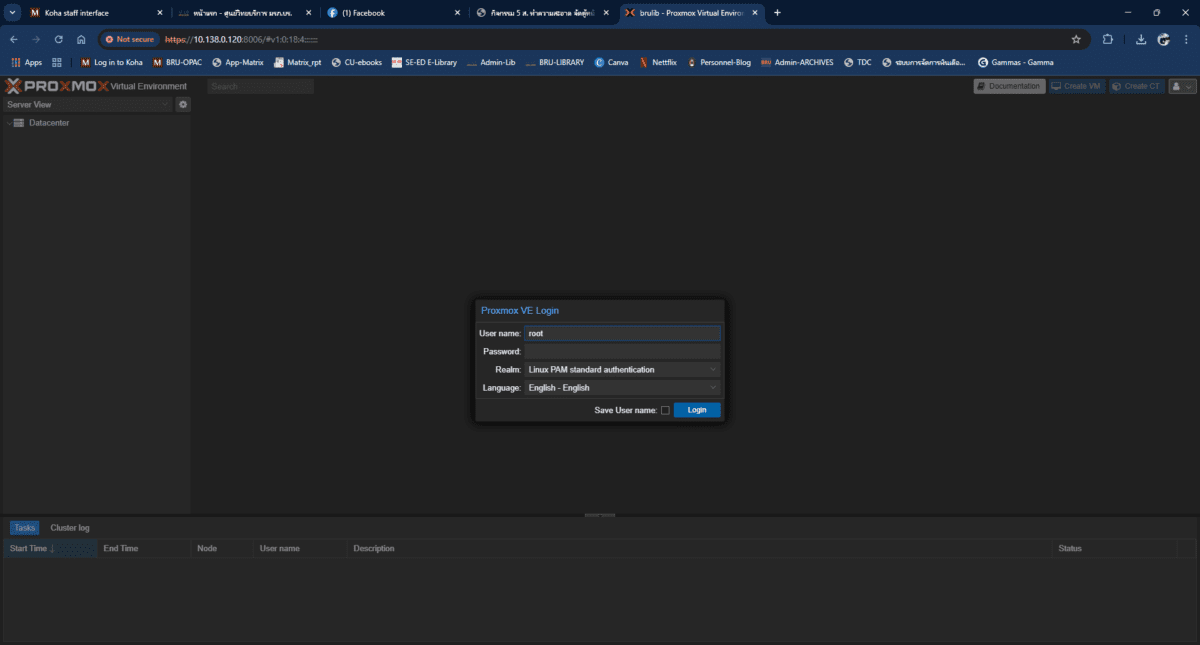
Task: Open the user account menu in header
Action: tap(1182, 86)
